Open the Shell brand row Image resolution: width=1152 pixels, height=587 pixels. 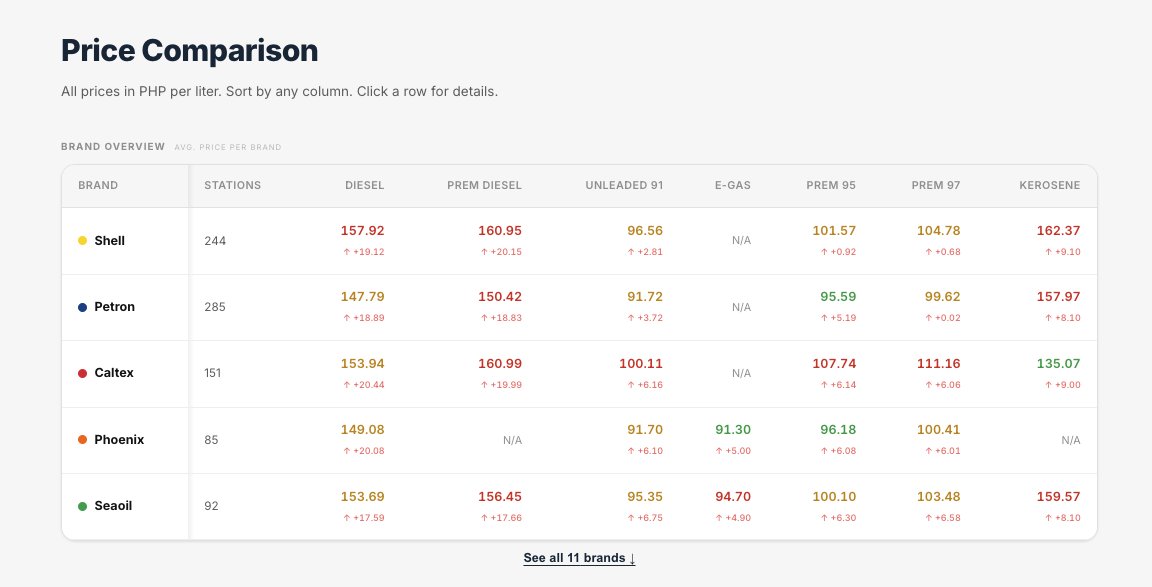[579, 241]
